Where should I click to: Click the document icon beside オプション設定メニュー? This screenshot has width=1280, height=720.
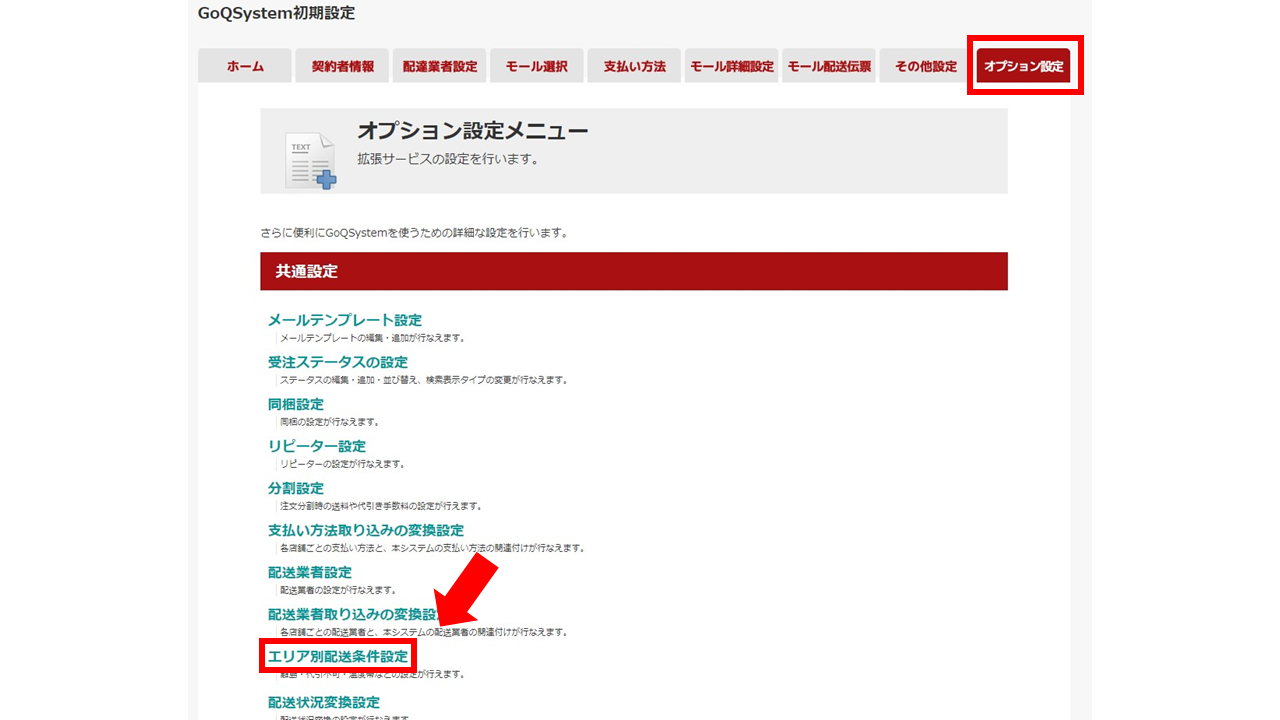click(x=310, y=160)
